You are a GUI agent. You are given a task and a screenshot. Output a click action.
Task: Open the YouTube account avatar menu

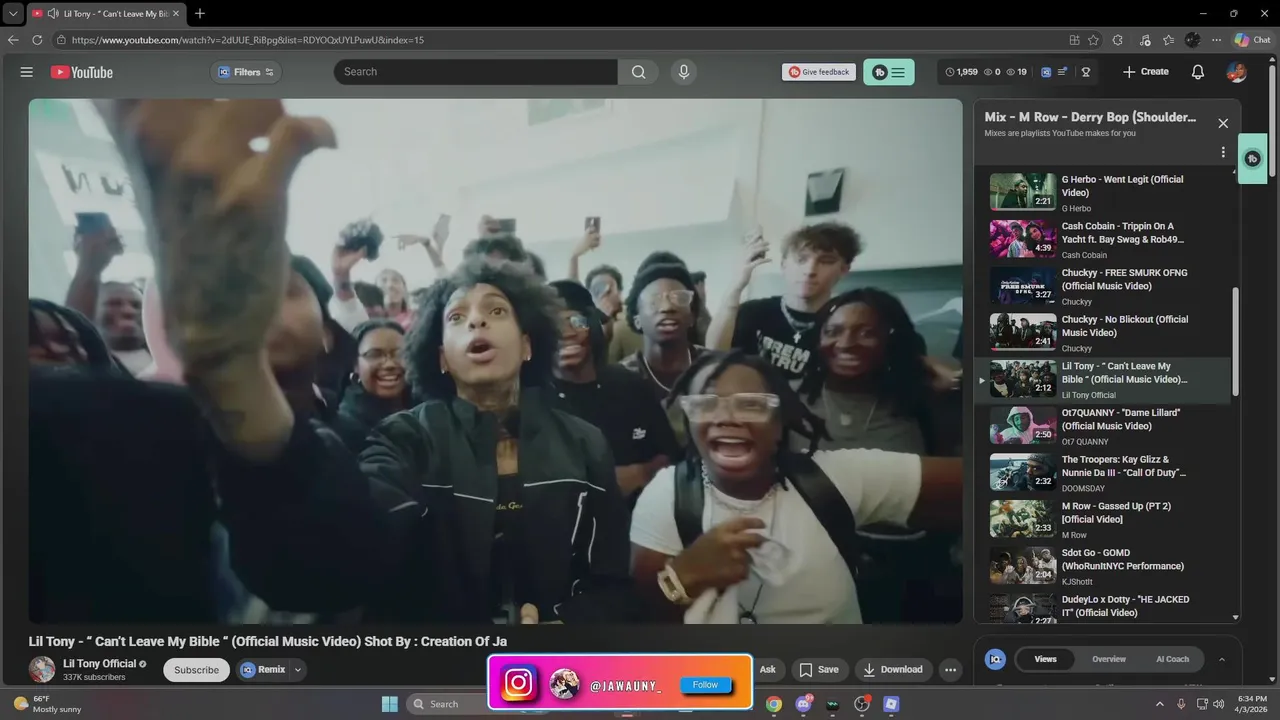(x=1237, y=72)
